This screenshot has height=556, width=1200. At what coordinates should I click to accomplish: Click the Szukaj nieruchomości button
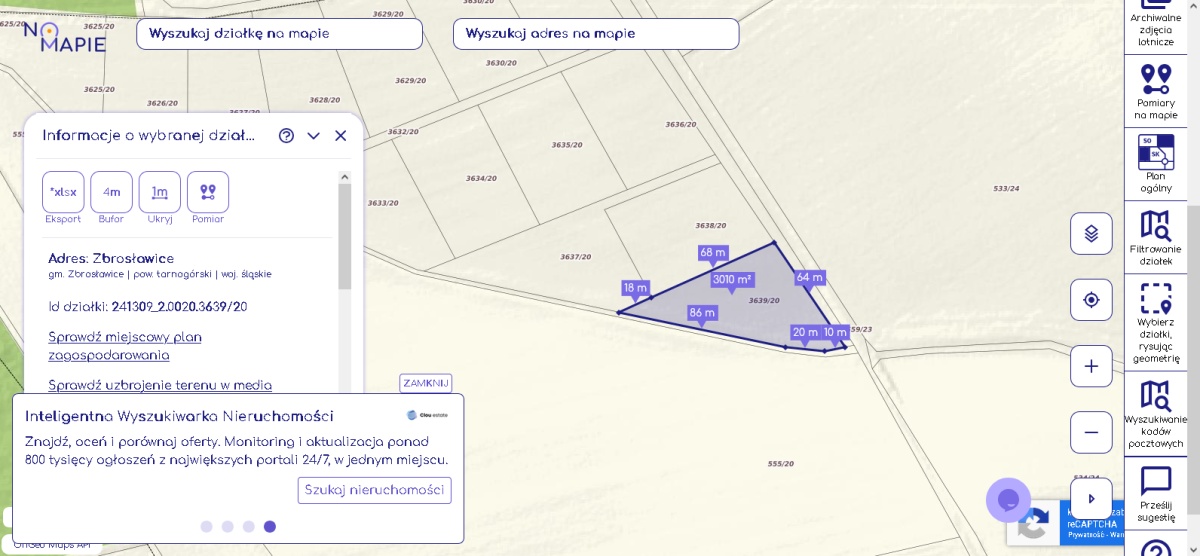click(x=374, y=490)
